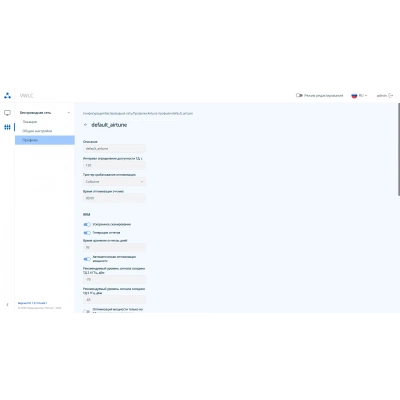
Task: Click the vWLC logo icon
Action: click(x=7, y=96)
